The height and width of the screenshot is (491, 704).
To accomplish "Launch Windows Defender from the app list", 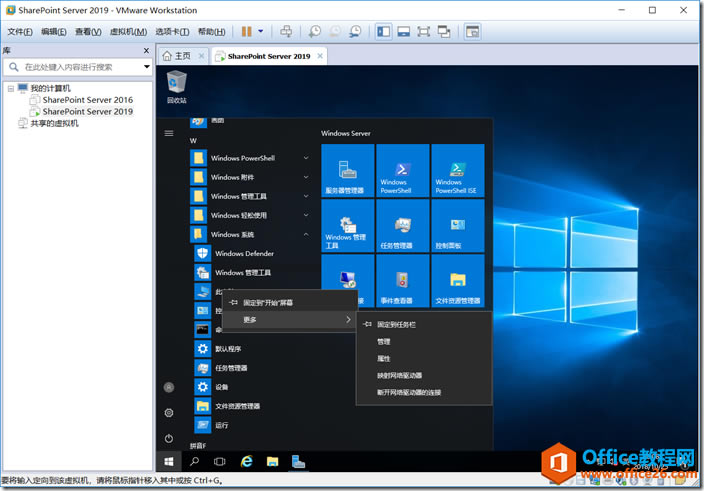I will pyautogui.click(x=243, y=253).
